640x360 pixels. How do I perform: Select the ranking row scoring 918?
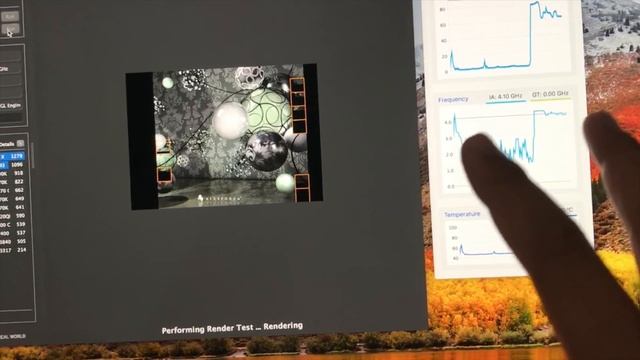click(x=13, y=173)
